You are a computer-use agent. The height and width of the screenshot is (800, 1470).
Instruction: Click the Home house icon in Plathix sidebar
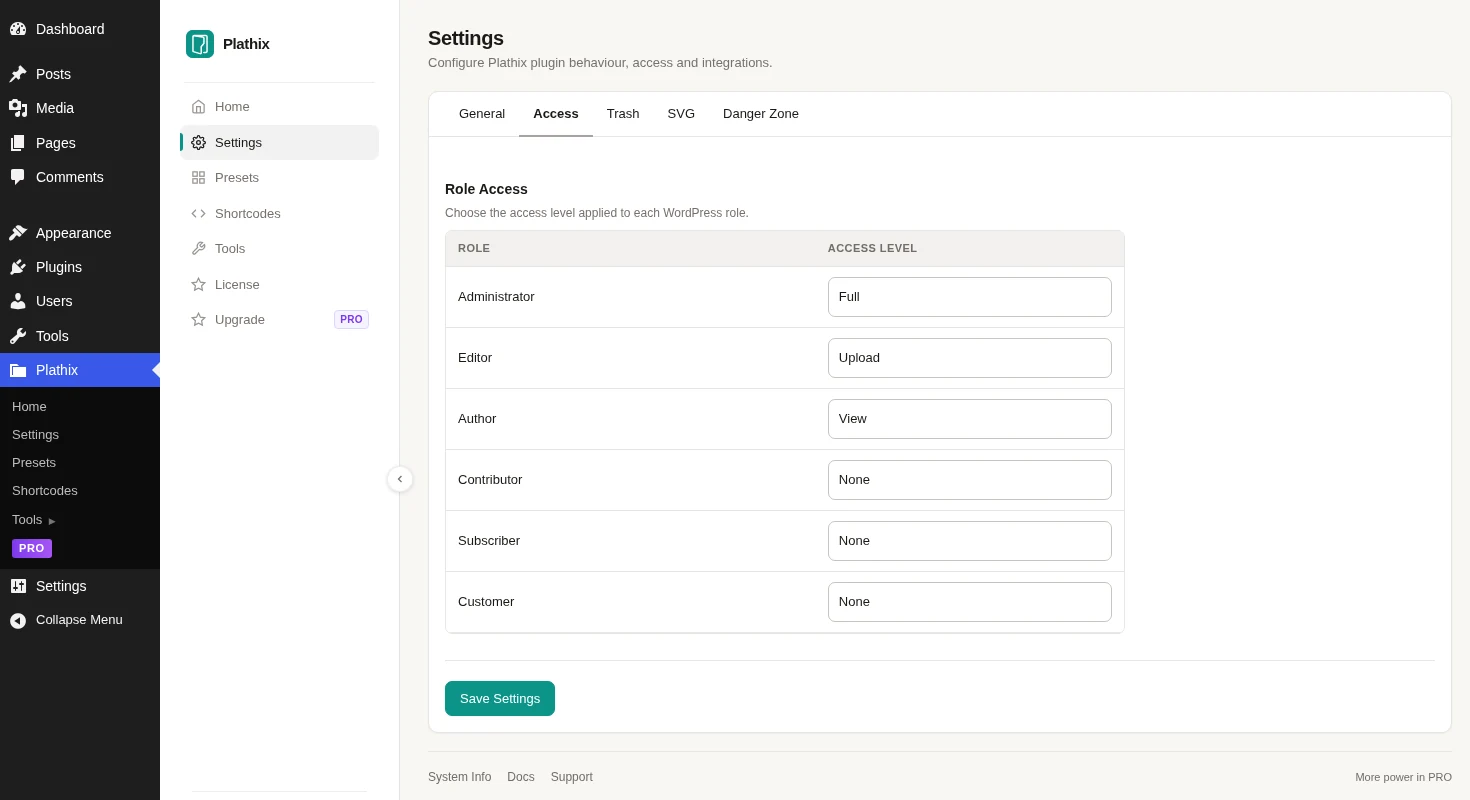pos(198,107)
